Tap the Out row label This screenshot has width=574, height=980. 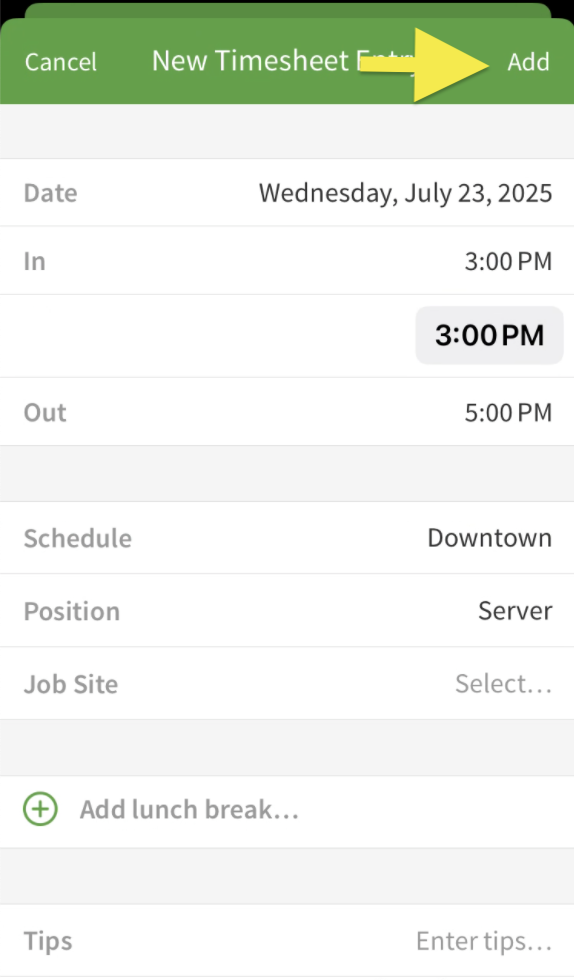[45, 412]
